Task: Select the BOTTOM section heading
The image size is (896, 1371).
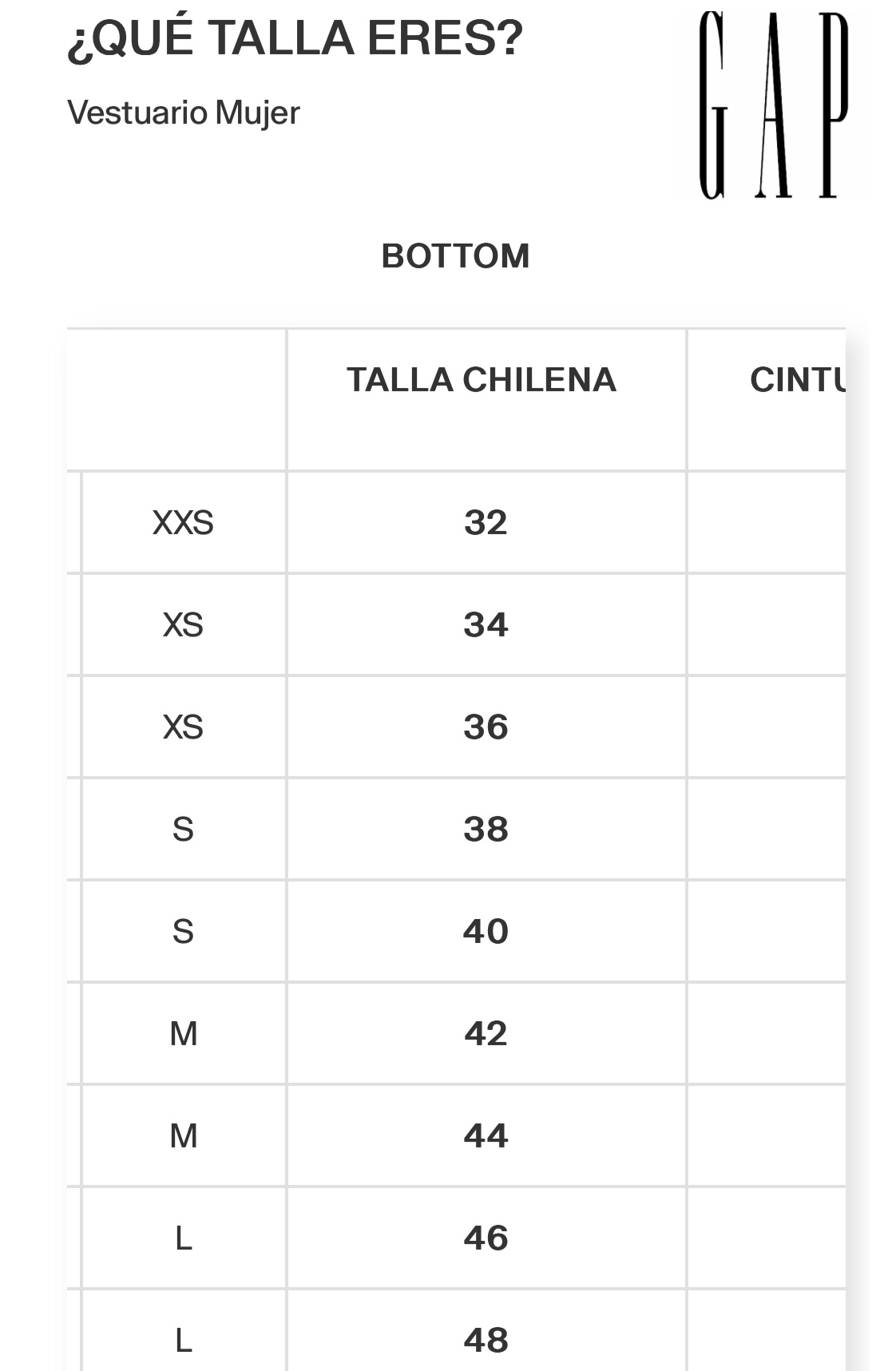Action: [x=455, y=256]
